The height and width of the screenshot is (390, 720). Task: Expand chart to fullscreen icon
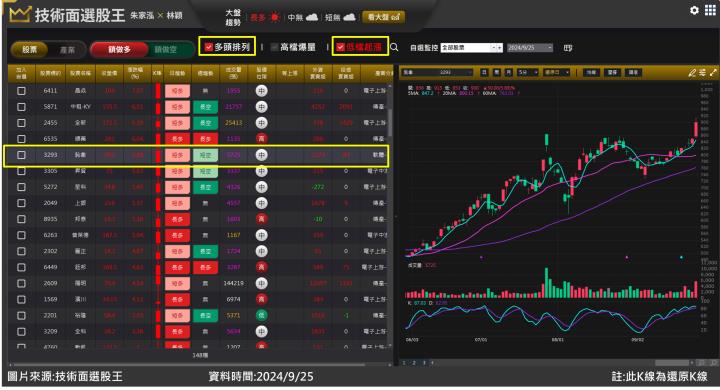click(713, 73)
